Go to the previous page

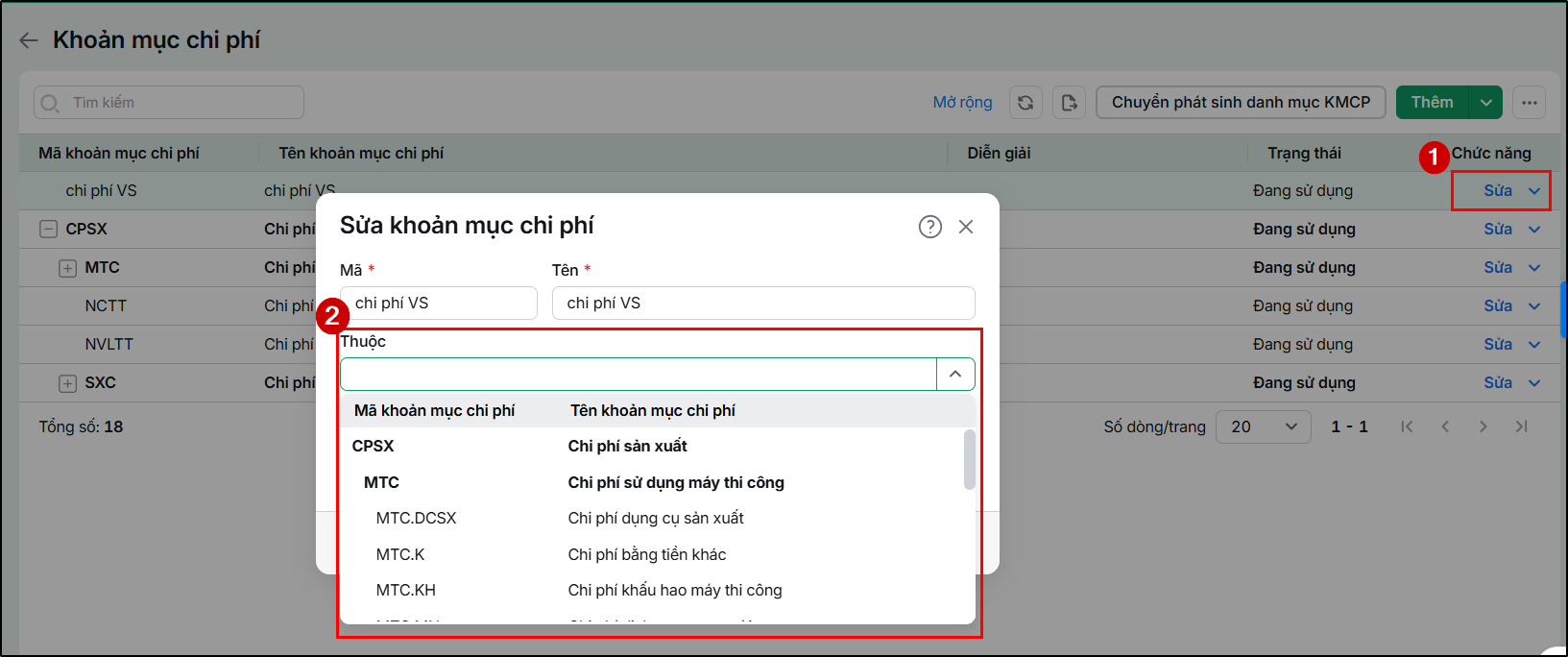click(x=1445, y=426)
